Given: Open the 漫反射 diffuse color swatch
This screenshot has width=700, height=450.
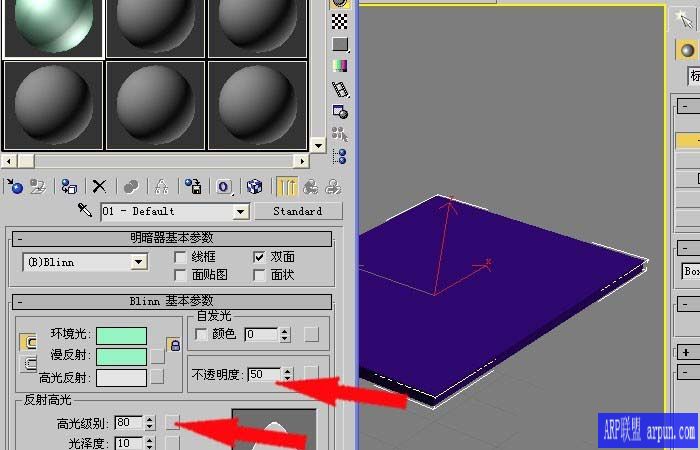Looking at the screenshot, I should tap(121, 357).
